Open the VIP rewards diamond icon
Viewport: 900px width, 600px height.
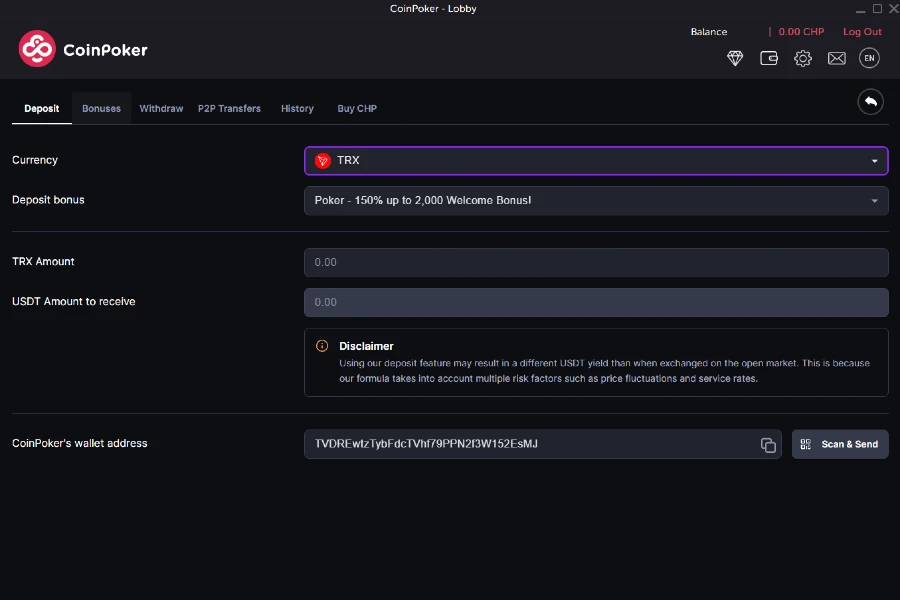point(735,59)
